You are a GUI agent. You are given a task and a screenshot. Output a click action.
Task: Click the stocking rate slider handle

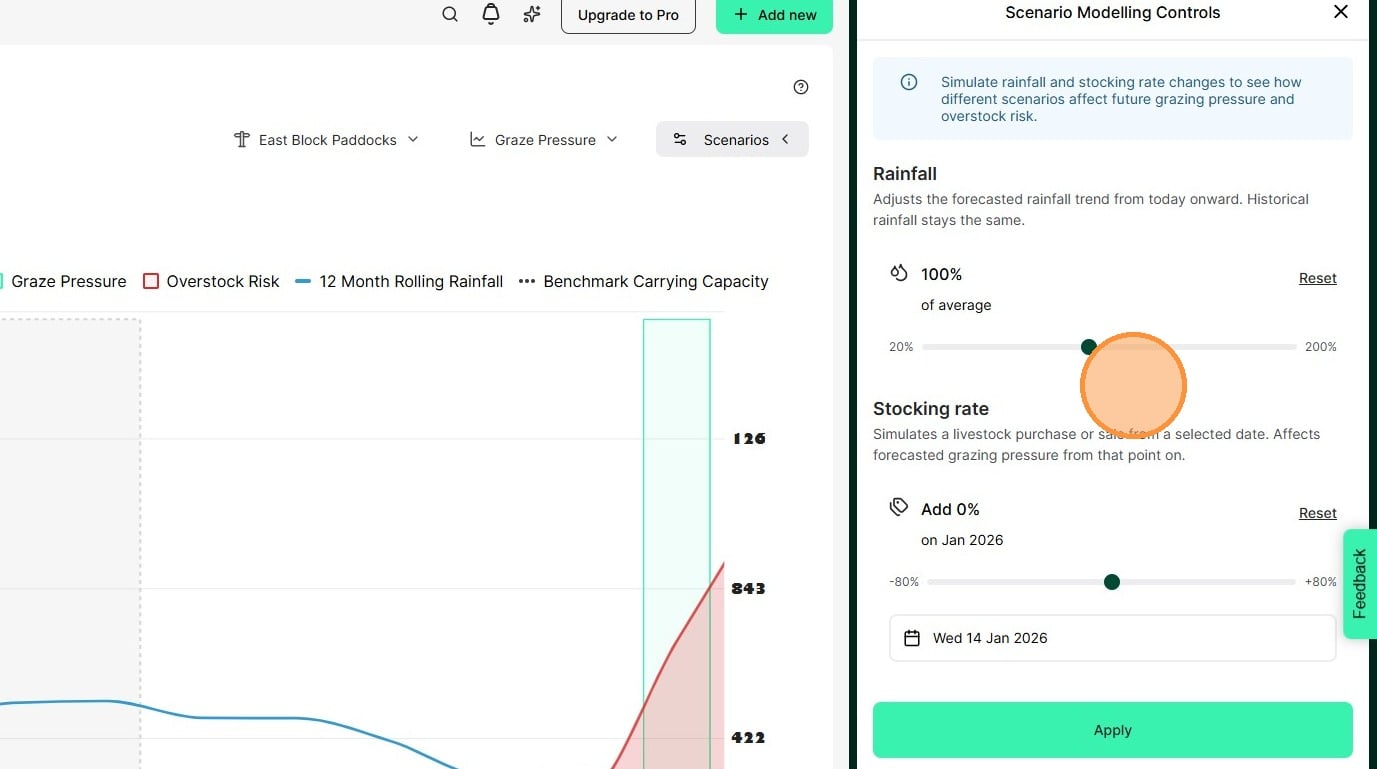pos(1111,582)
